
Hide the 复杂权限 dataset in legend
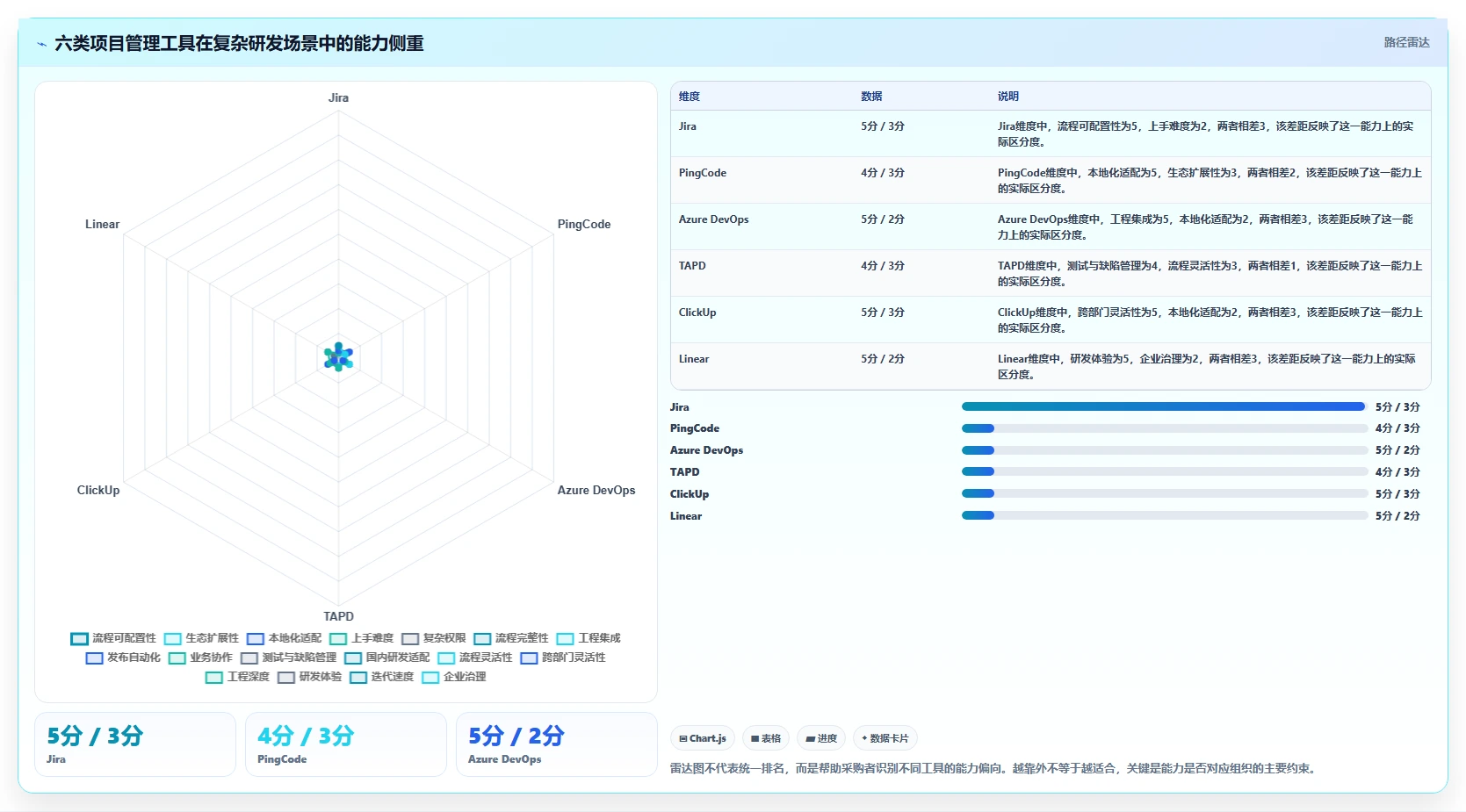click(x=434, y=638)
